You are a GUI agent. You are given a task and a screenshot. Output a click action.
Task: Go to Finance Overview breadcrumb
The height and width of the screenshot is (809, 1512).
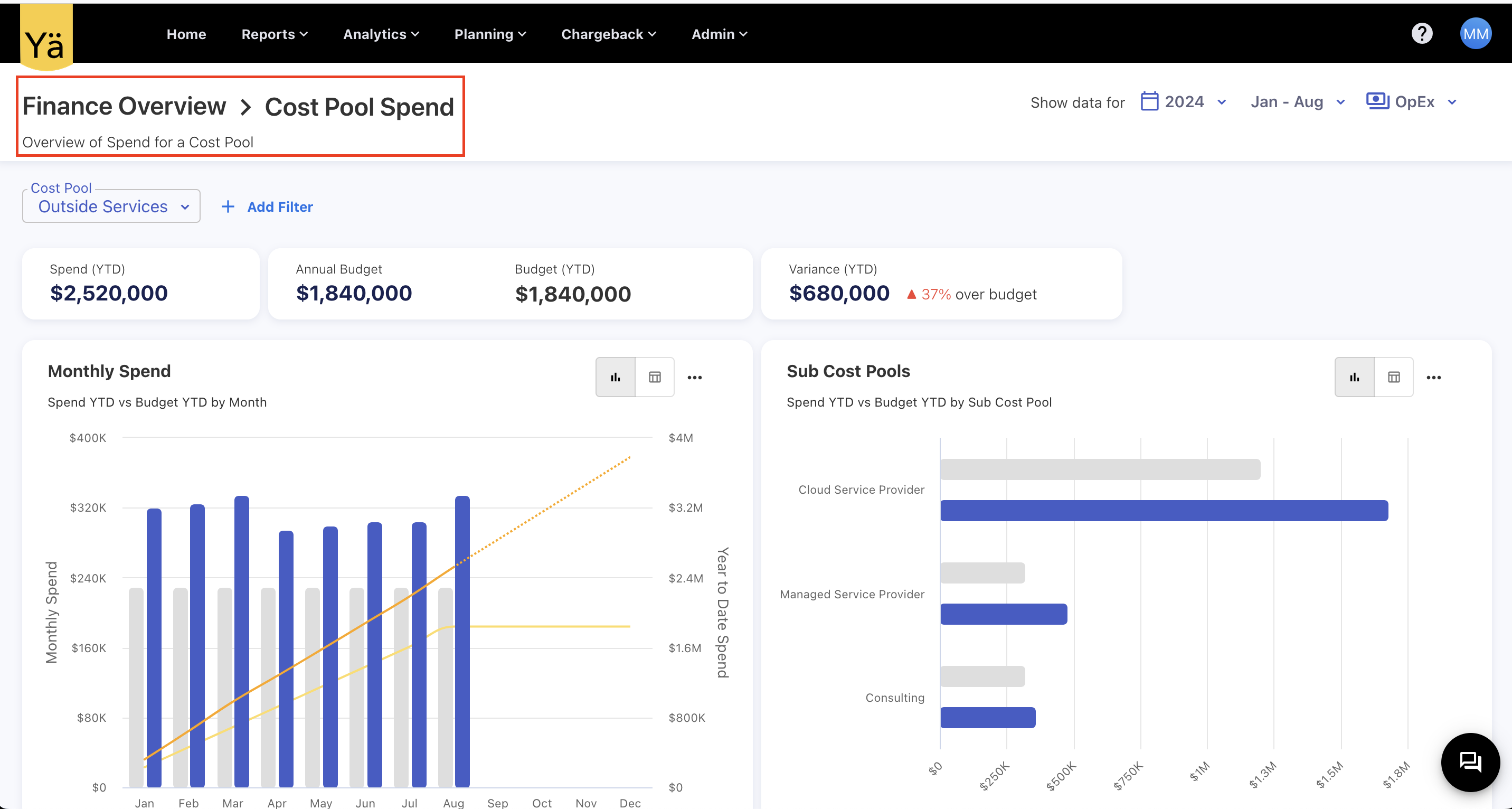(x=124, y=106)
